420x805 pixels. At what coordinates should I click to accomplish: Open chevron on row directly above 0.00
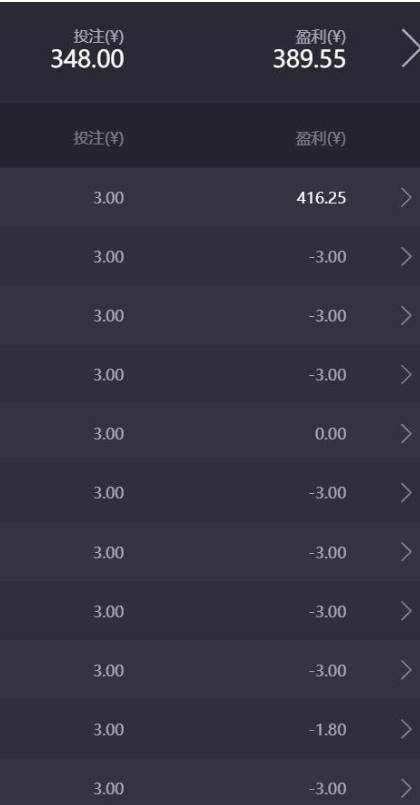[x=406, y=375]
